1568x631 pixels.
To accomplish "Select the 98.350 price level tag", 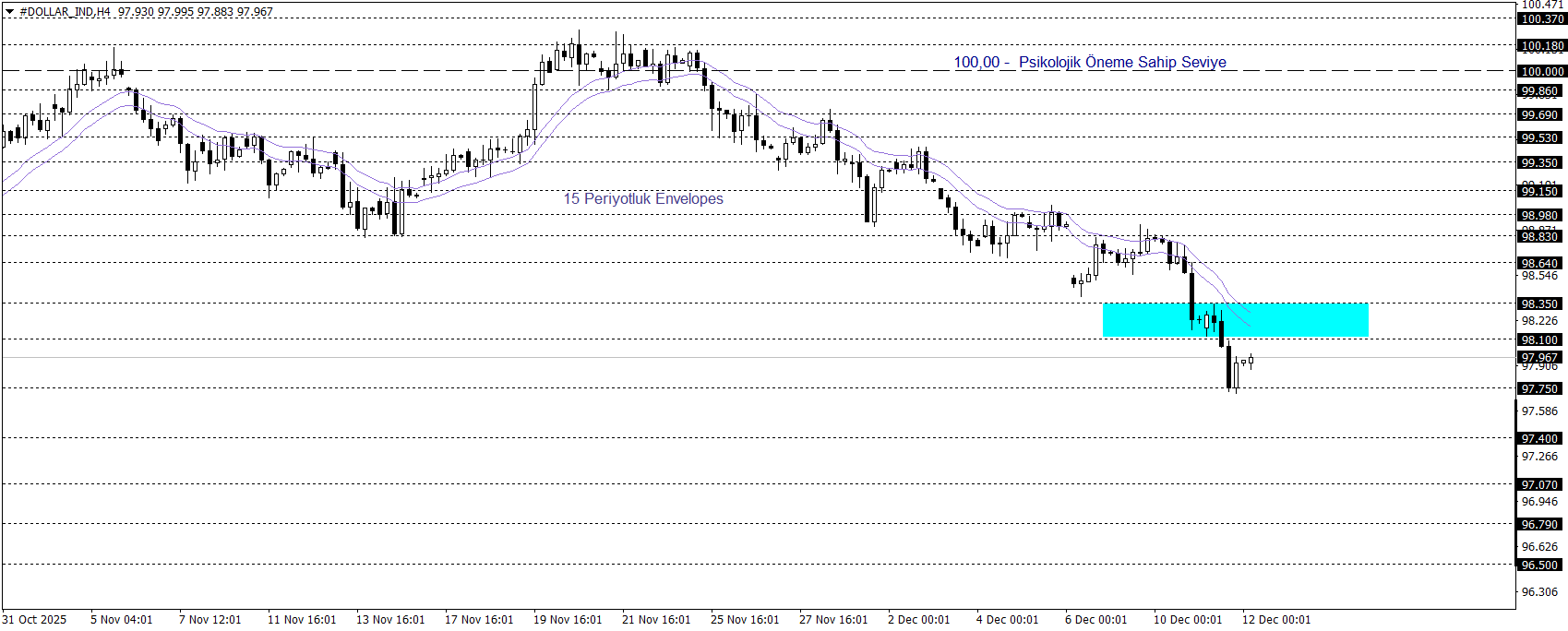I will pos(1539,304).
